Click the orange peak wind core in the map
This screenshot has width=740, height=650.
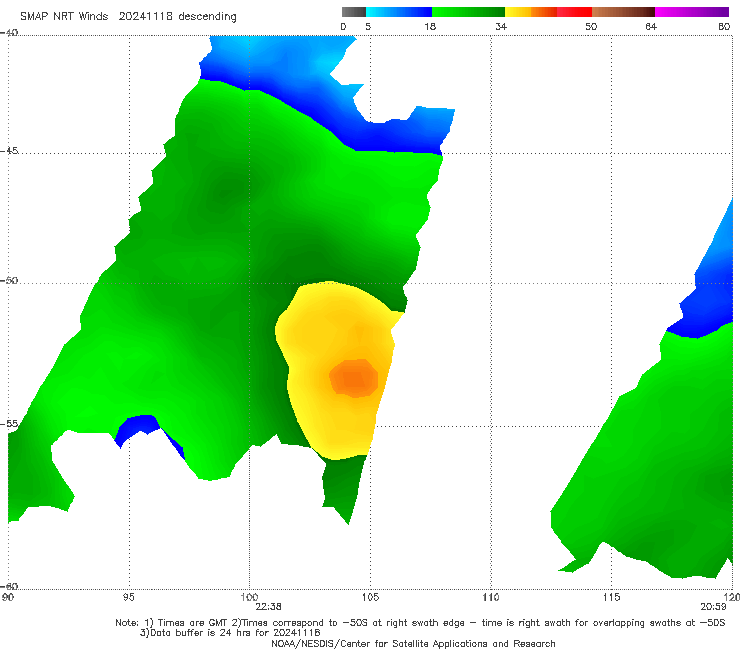(x=354, y=378)
